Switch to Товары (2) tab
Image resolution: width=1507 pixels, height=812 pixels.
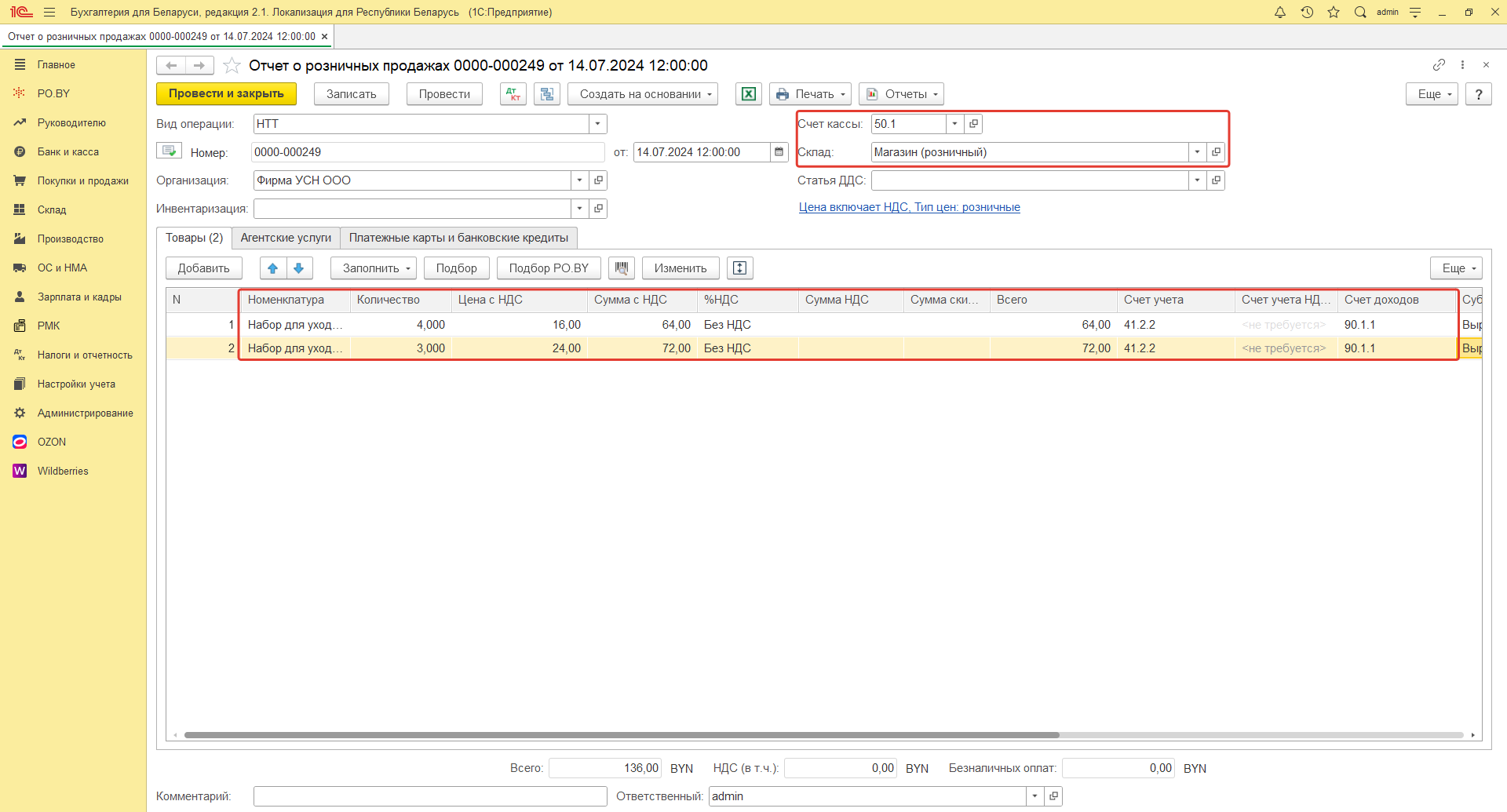(194, 238)
